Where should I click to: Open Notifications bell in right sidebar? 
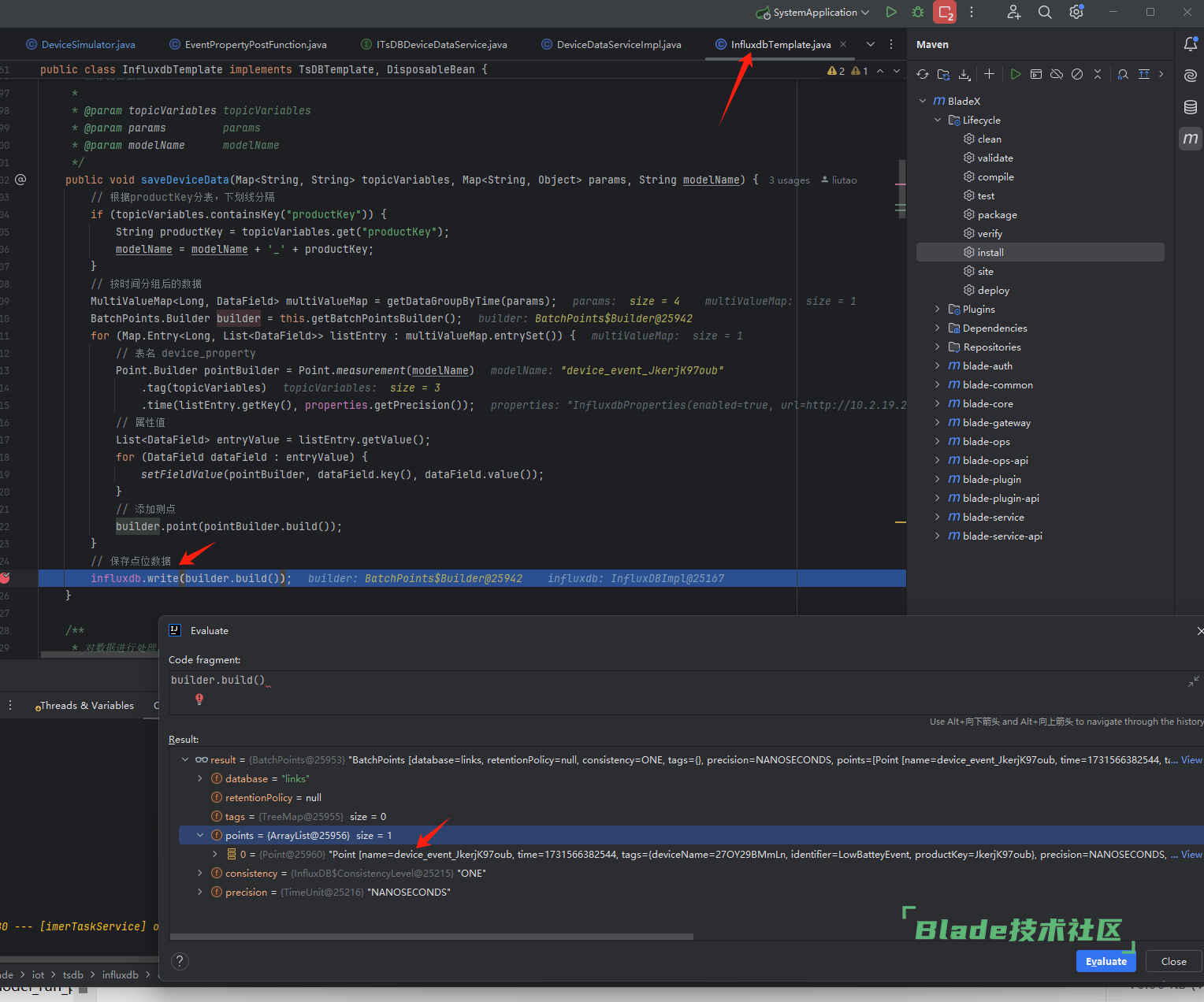(1191, 44)
